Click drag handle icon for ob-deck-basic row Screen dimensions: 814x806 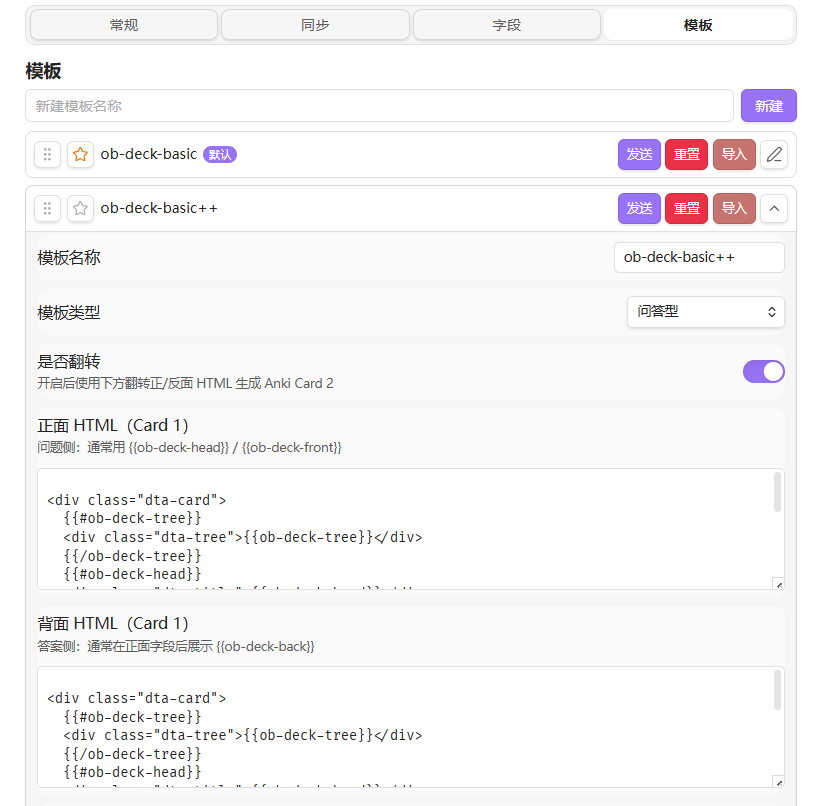(47, 155)
